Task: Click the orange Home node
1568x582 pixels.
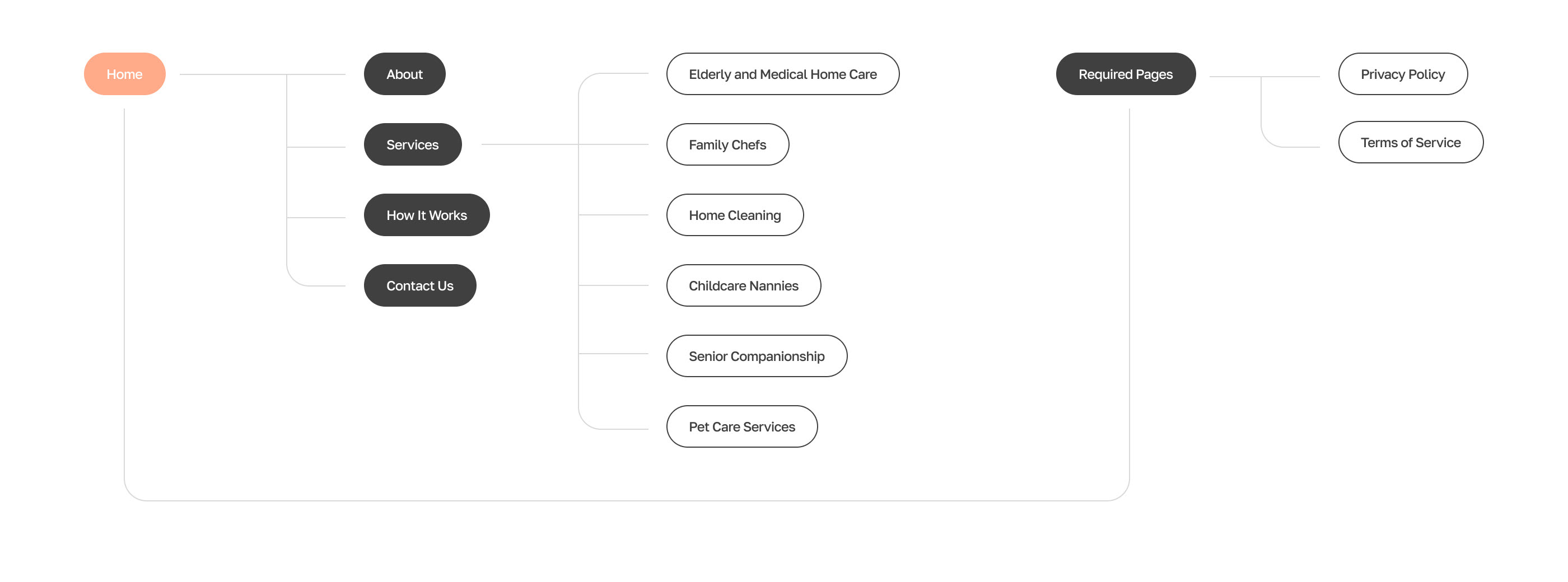Action: click(x=124, y=74)
